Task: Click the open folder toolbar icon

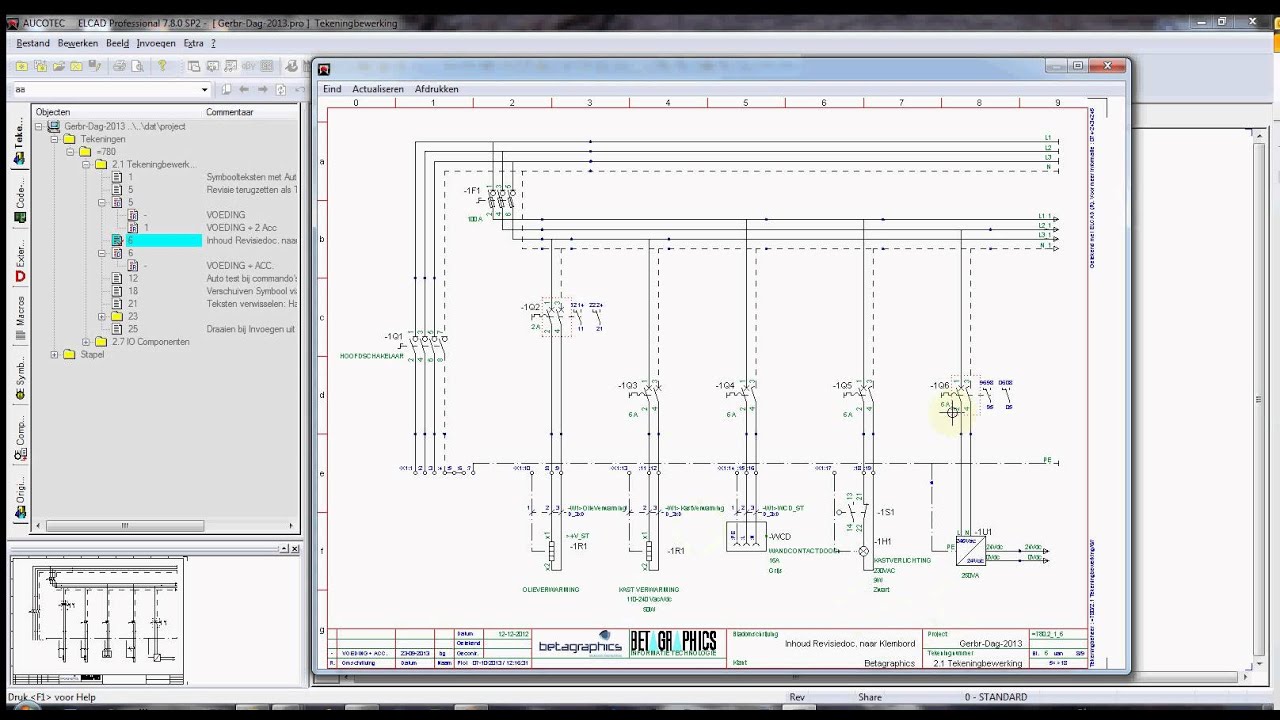Action: tap(59, 66)
